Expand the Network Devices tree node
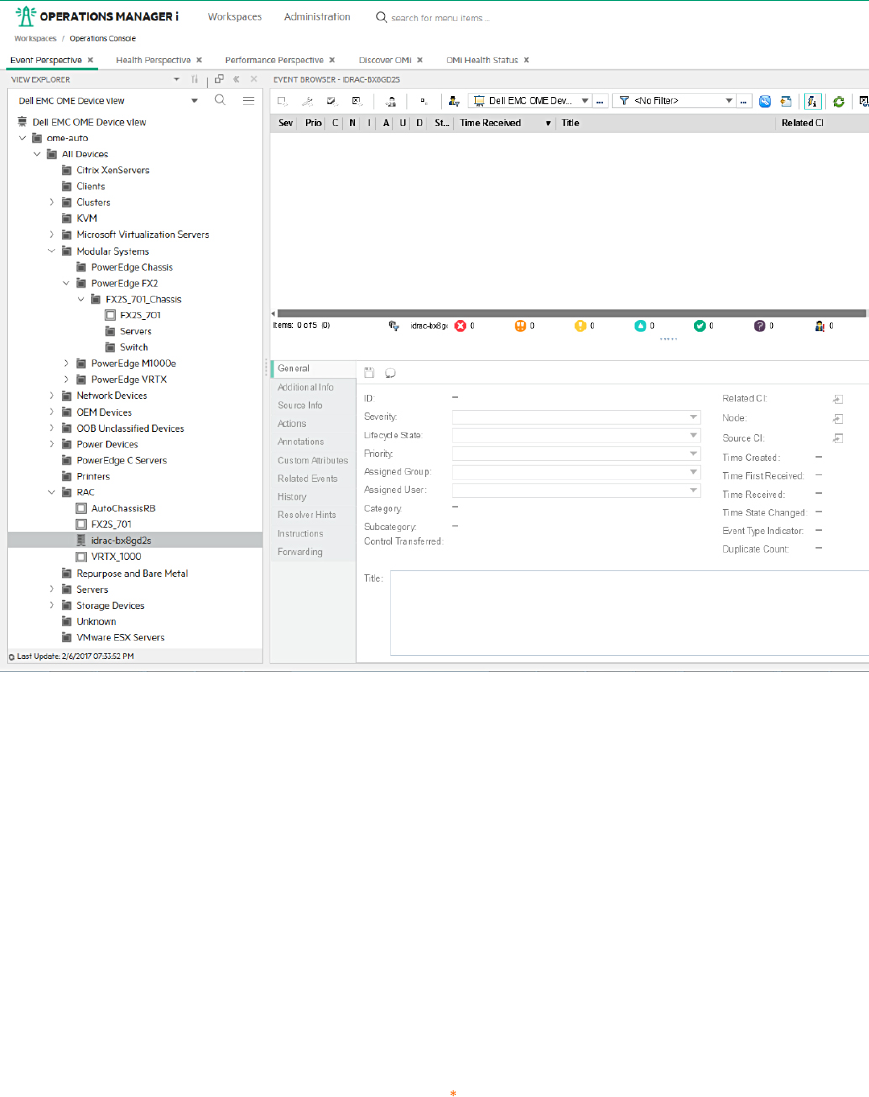Viewport: 869px width, 1097px height. click(51, 396)
